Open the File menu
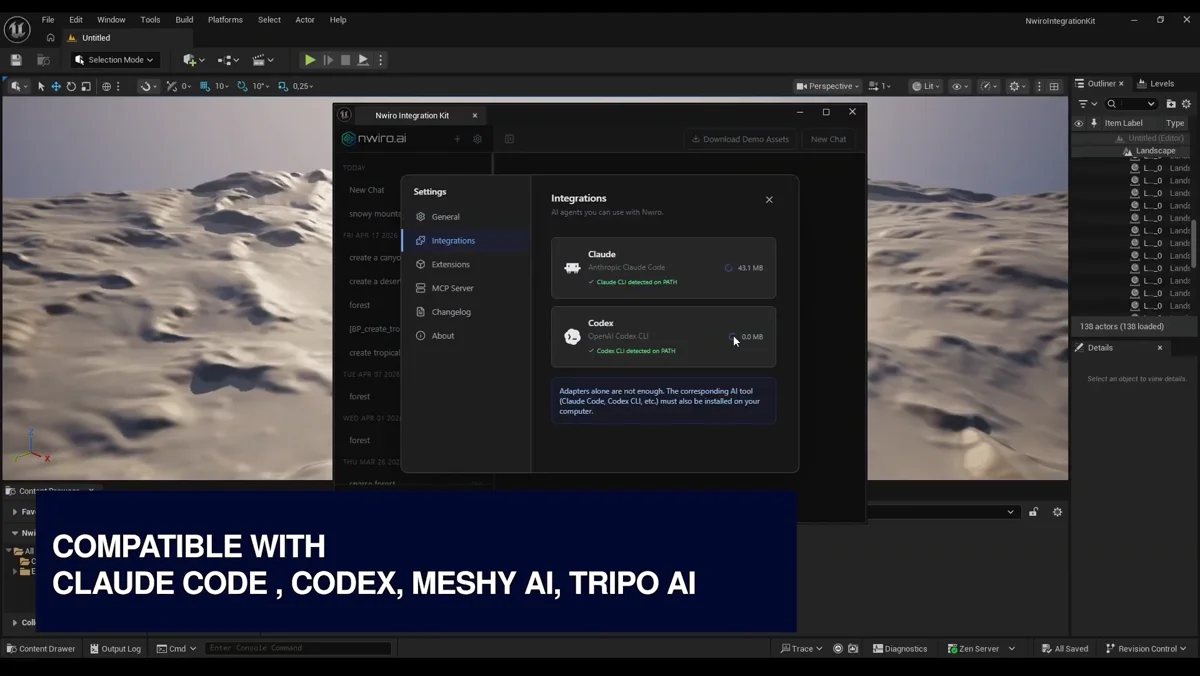Viewport: 1200px width, 676px height. pyautogui.click(x=48, y=19)
